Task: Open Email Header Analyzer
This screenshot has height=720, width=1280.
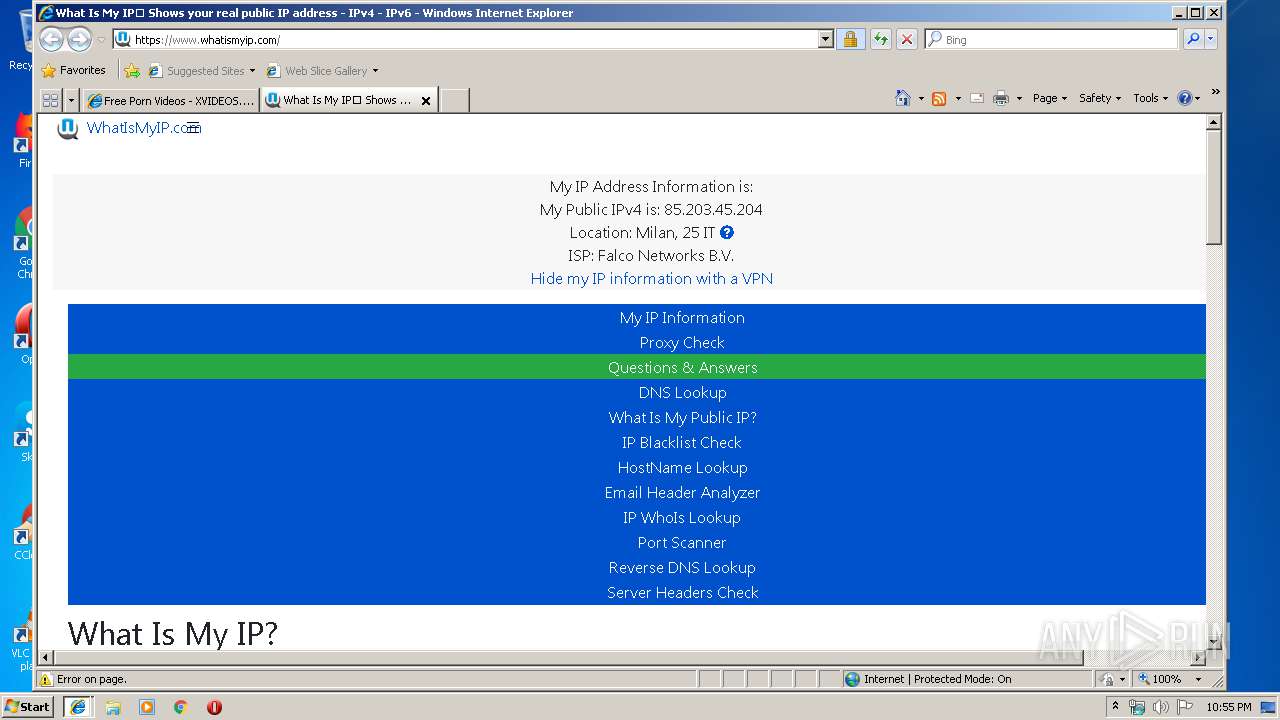Action: click(x=682, y=493)
